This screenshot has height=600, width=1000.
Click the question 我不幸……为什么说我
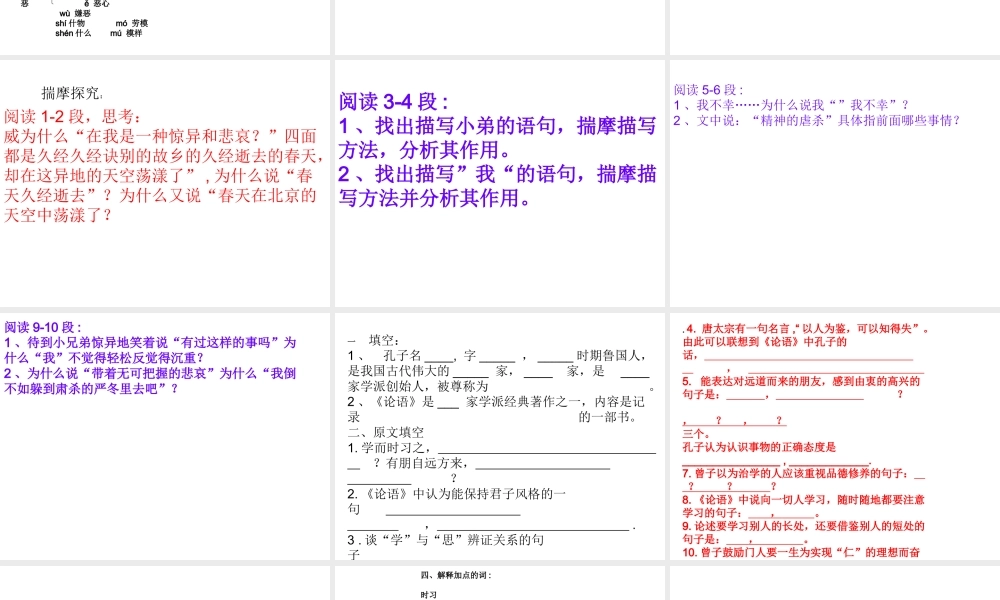(791, 105)
